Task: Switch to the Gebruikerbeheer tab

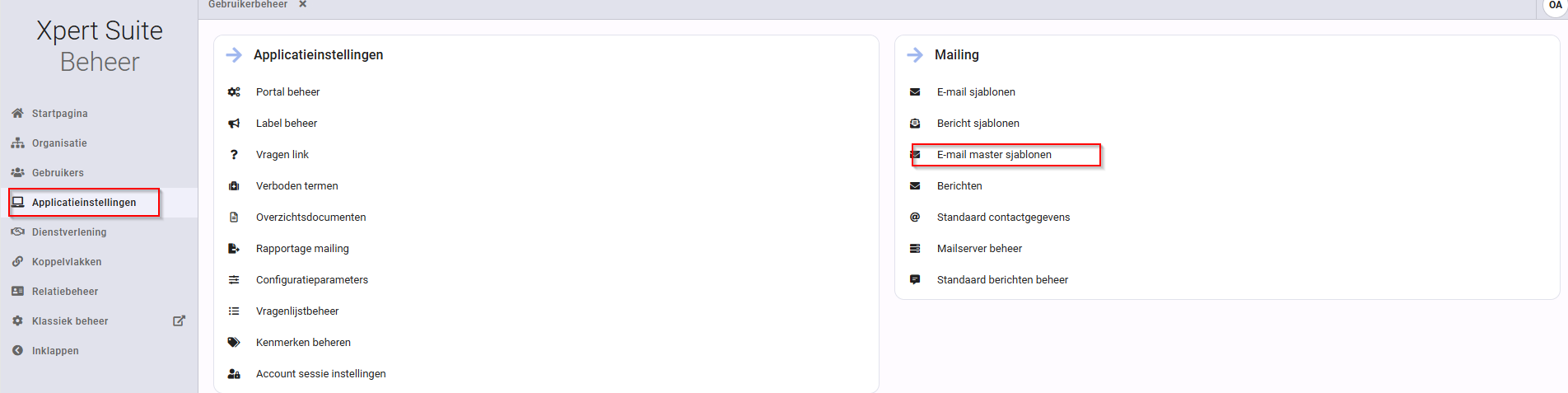Action: [x=248, y=4]
